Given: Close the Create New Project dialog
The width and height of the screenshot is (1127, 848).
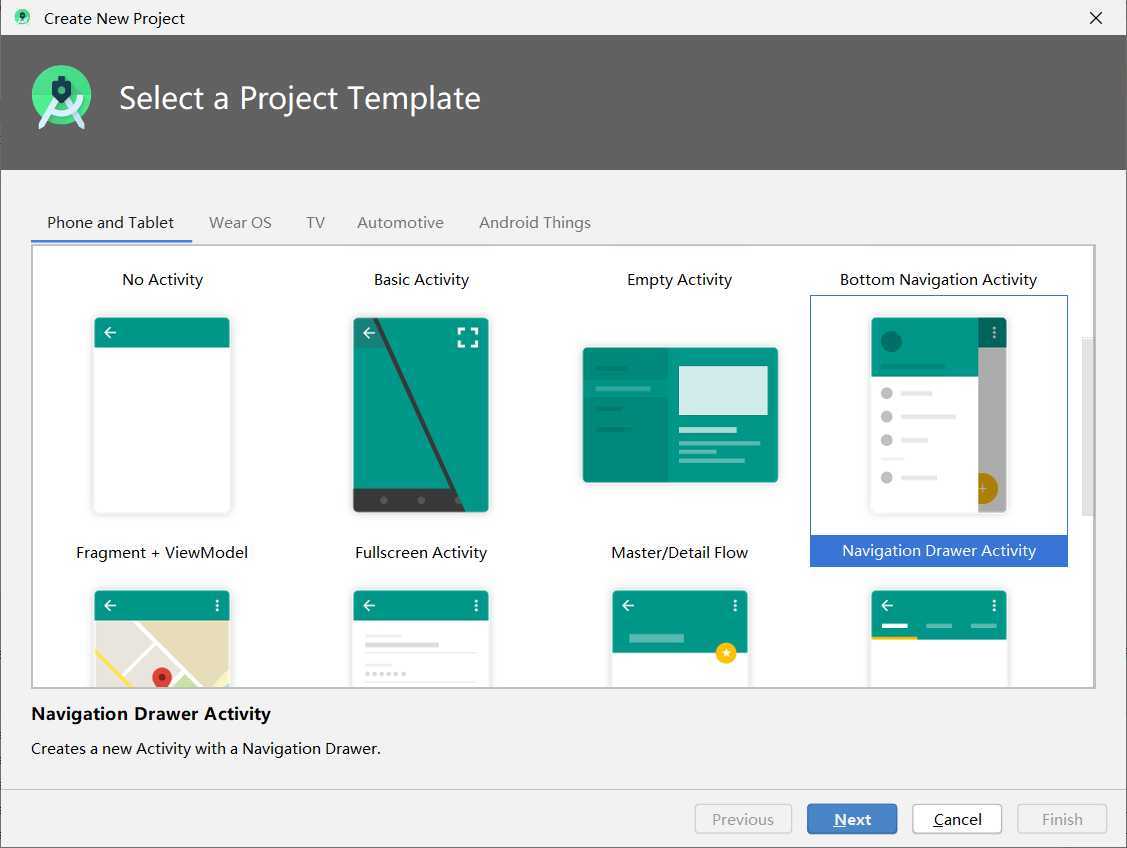Looking at the screenshot, I should (1095, 18).
